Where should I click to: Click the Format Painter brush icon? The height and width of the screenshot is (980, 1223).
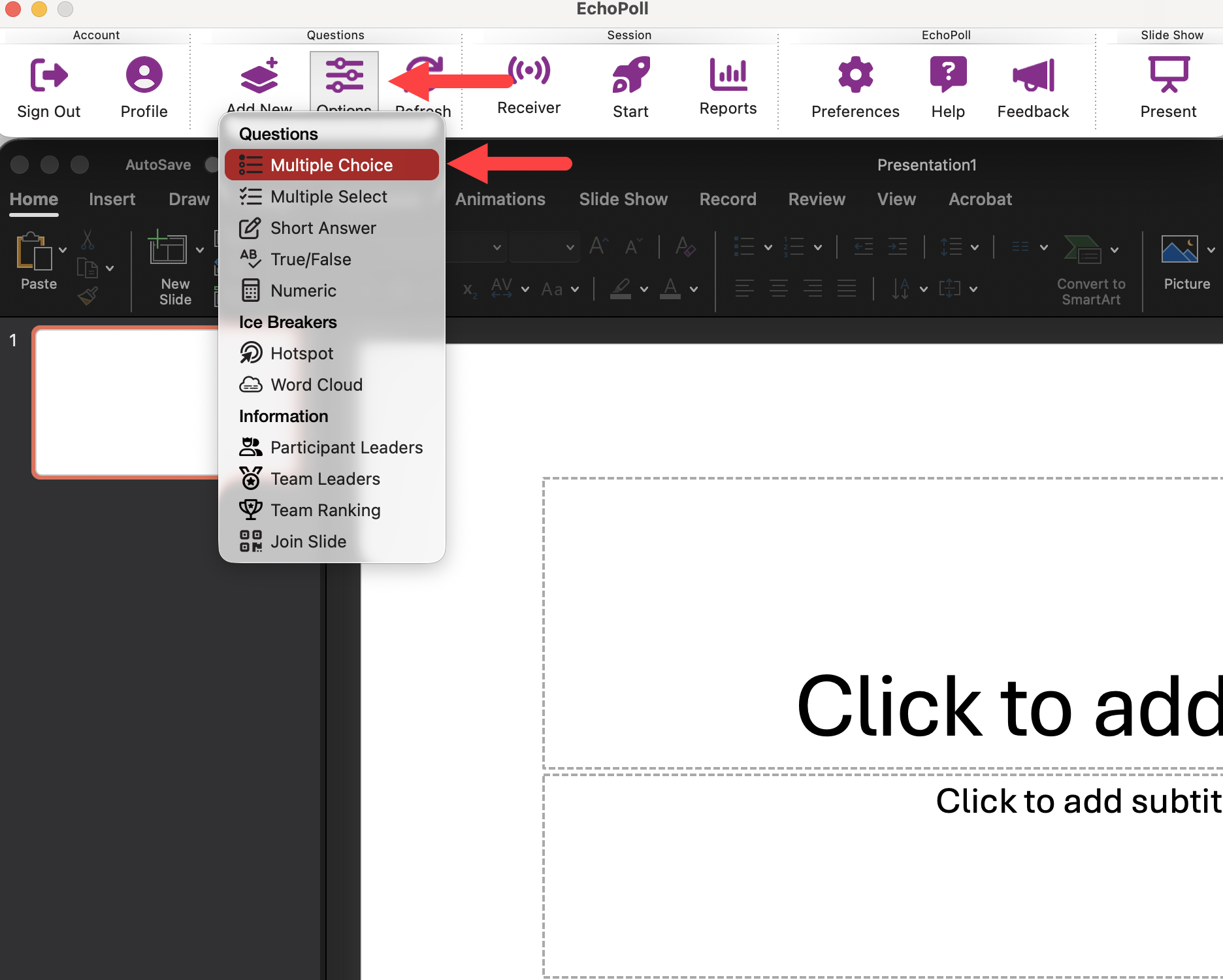click(88, 297)
